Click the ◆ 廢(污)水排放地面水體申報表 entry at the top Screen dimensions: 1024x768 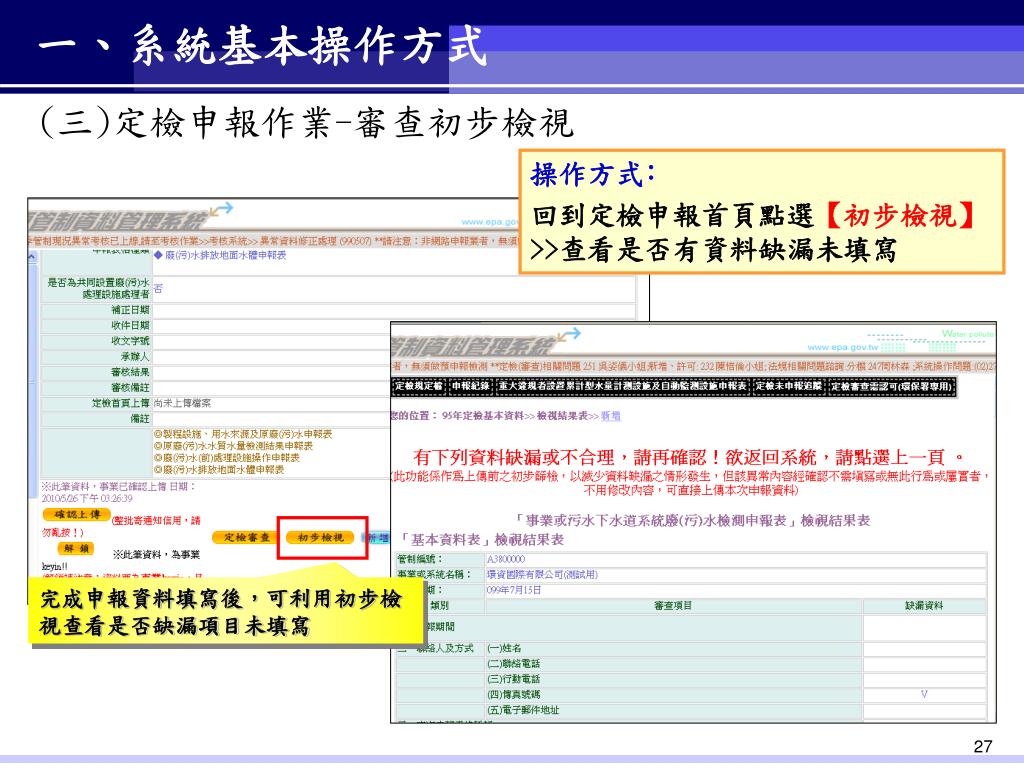pyautogui.click(x=220, y=255)
